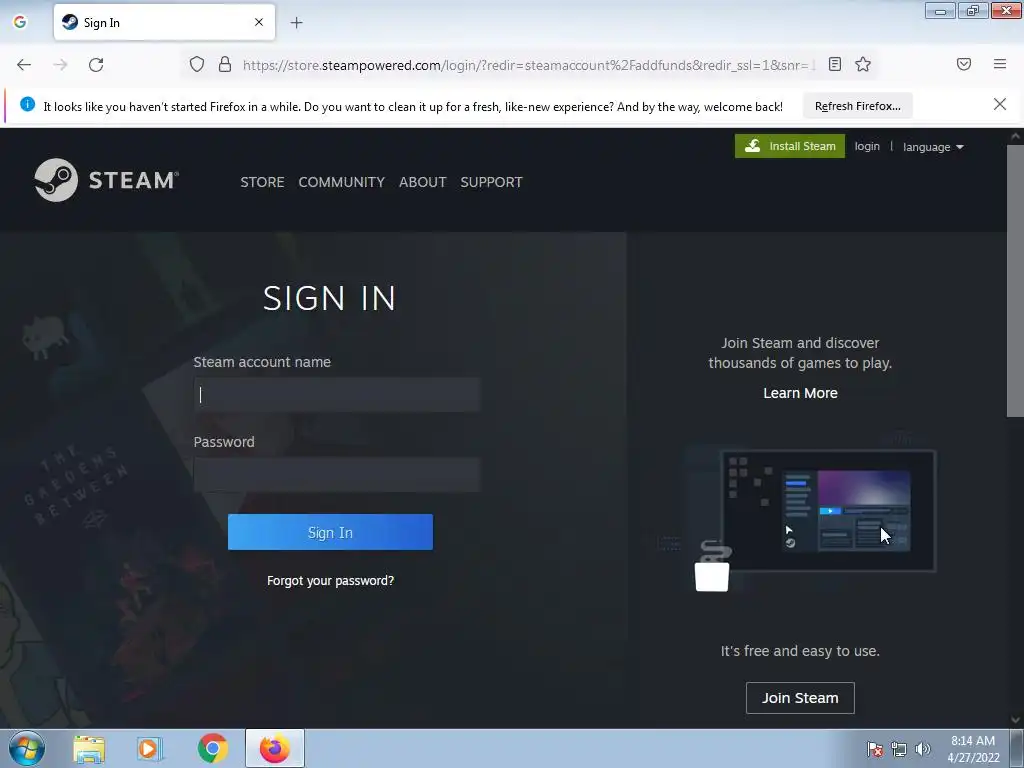This screenshot has height=768, width=1024.
Task: Toggle reader view icon in address bar
Action: (x=835, y=64)
